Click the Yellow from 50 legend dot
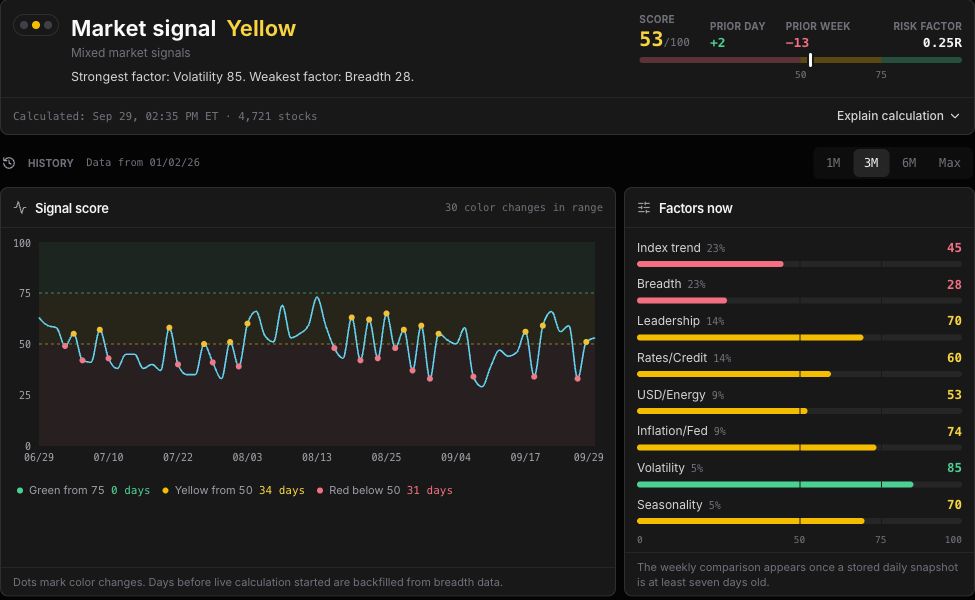Viewport: 975px width, 600px height. tap(165, 491)
